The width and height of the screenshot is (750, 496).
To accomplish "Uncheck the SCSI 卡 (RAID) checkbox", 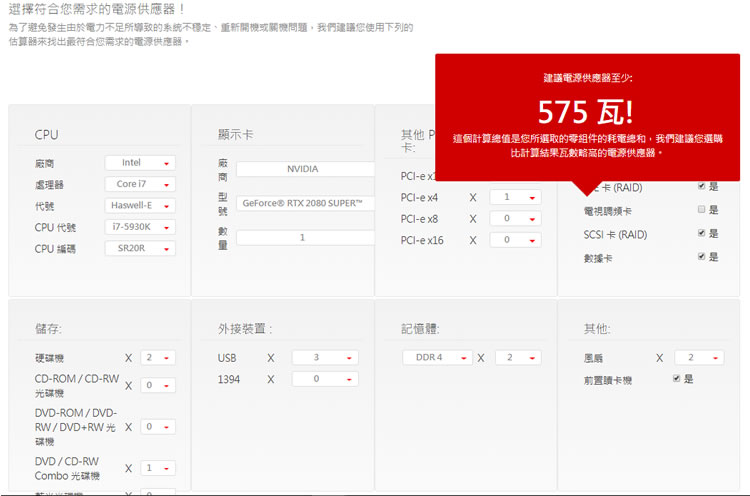I will point(702,233).
